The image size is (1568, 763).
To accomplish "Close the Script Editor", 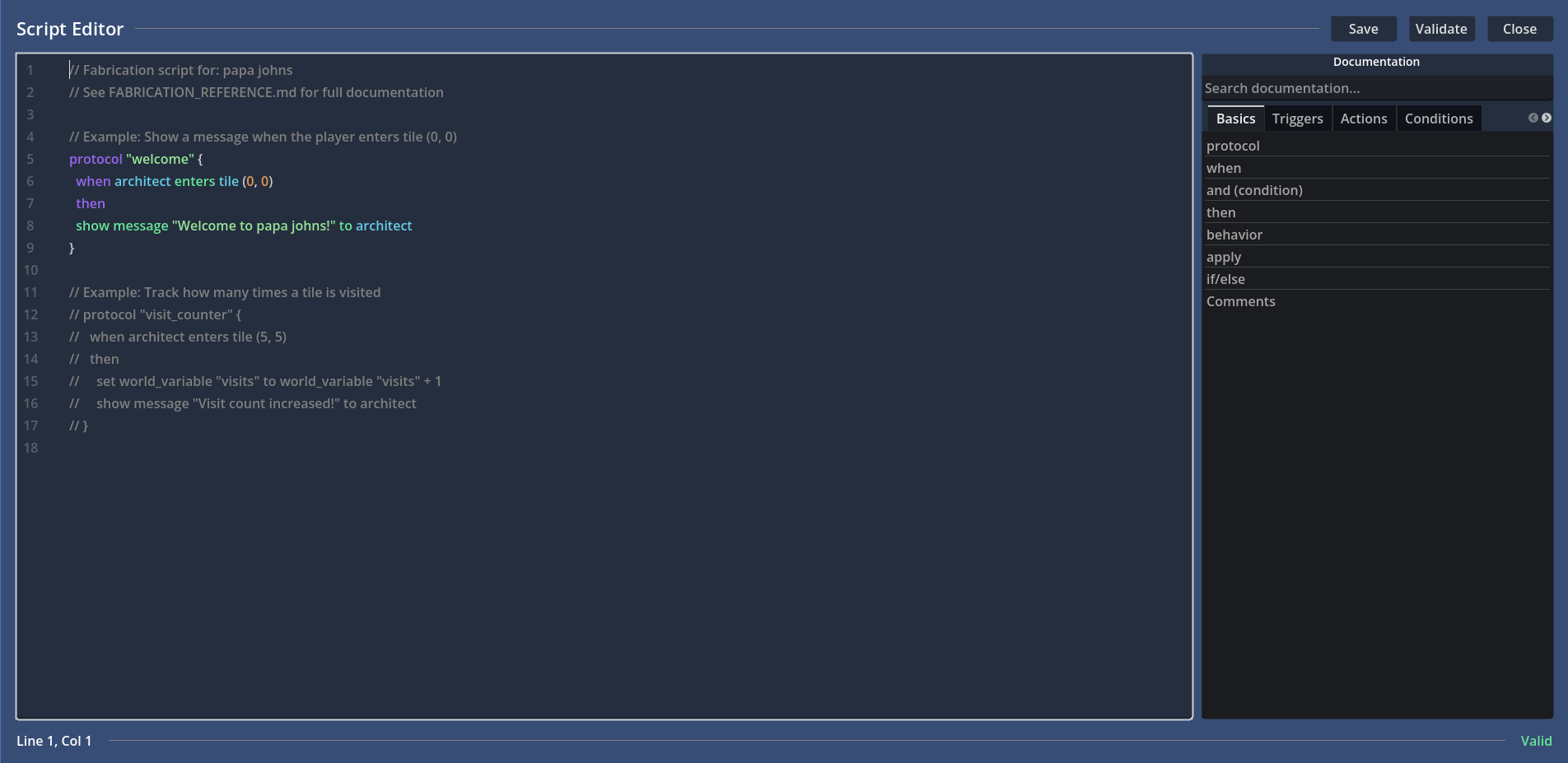I will 1519,28.
